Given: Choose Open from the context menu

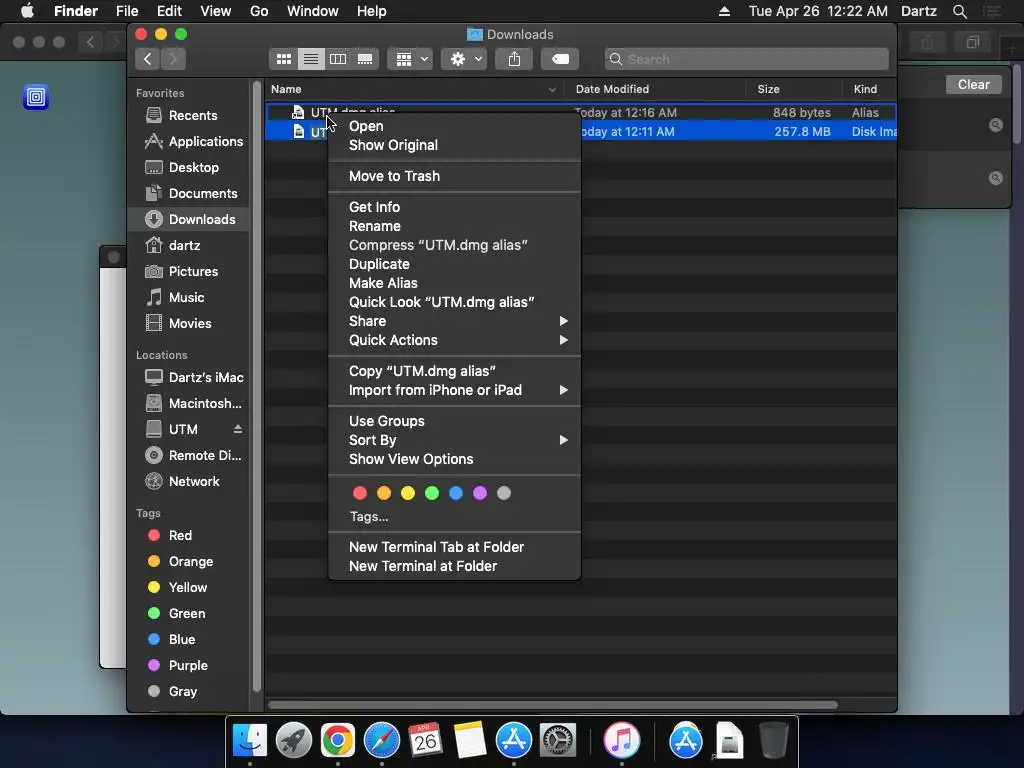Looking at the screenshot, I should [454, 126].
